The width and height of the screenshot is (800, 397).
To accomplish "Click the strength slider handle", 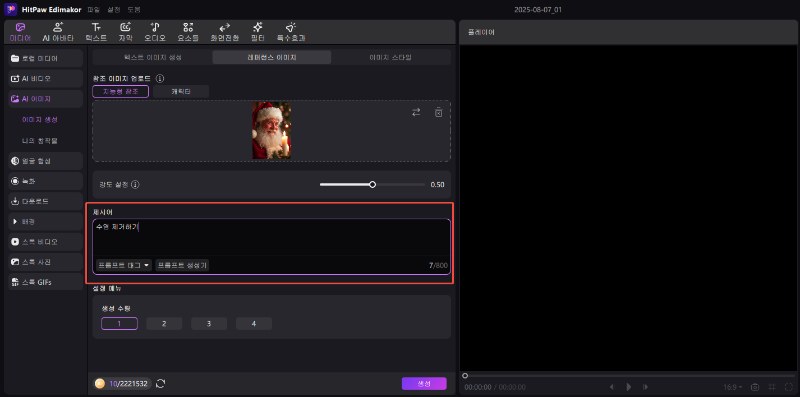I will tap(372, 185).
